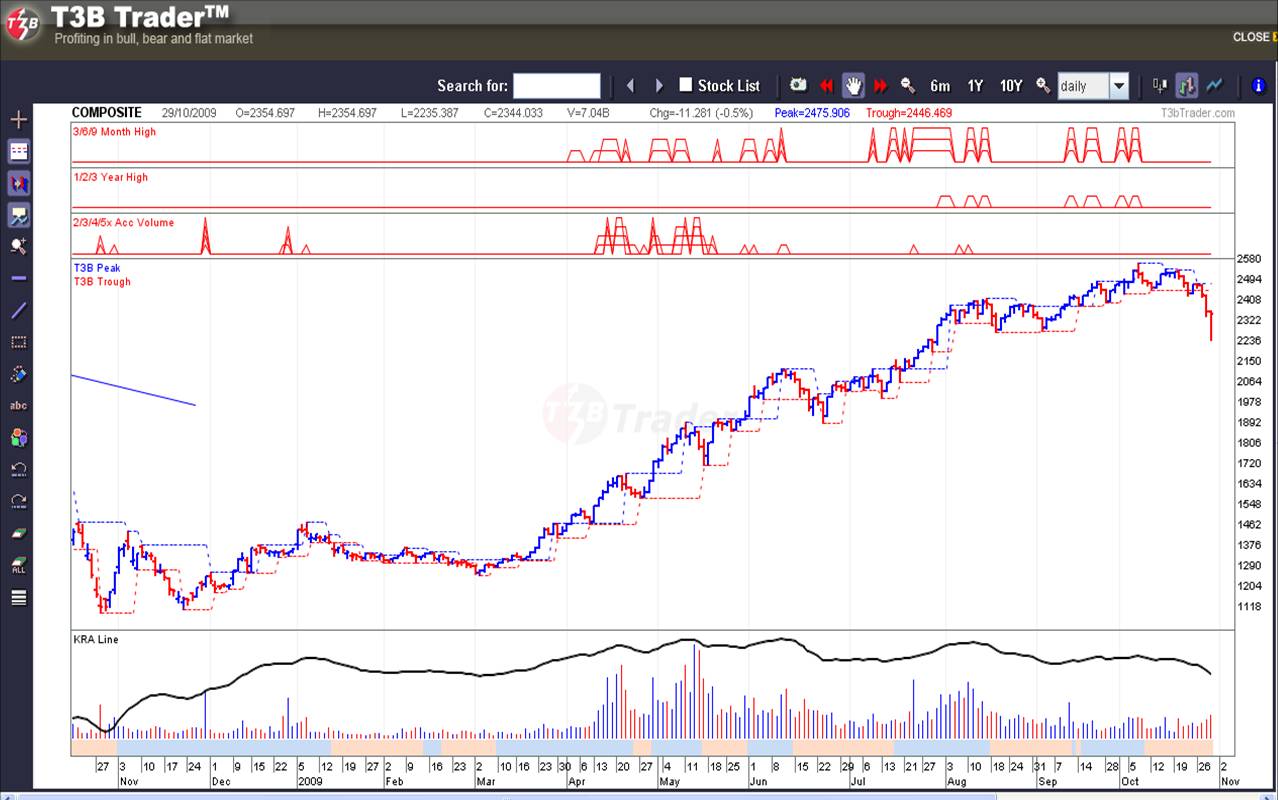Select the horizontal line drawing tool

(x=18, y=278)
